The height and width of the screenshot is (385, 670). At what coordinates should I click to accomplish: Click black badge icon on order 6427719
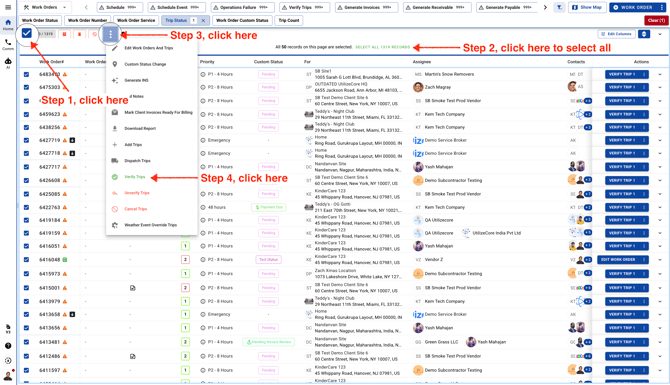point(72,140)
